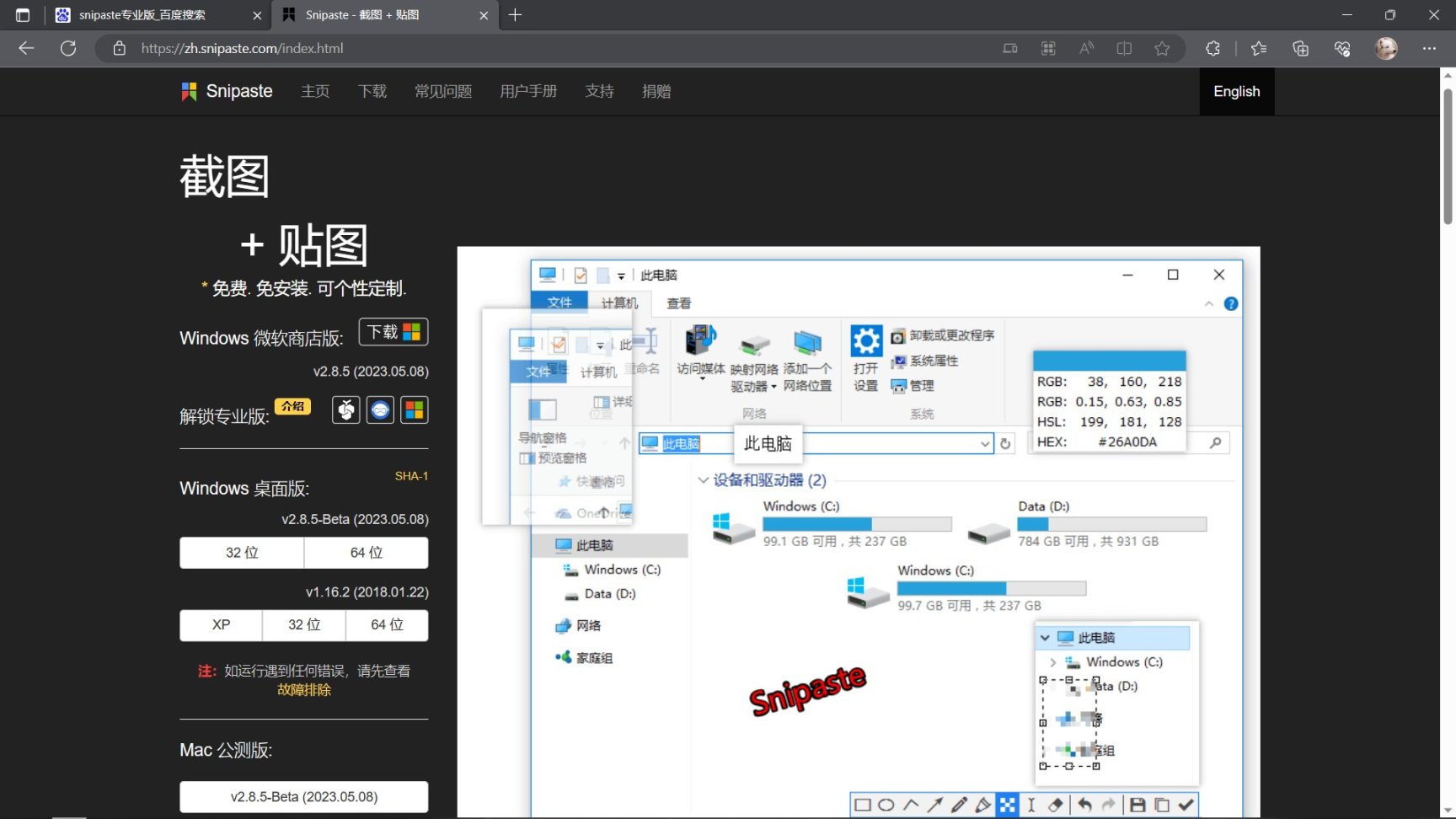Go to 主页 in the site navigation
1456x819 pixels.
coord(315,91)
